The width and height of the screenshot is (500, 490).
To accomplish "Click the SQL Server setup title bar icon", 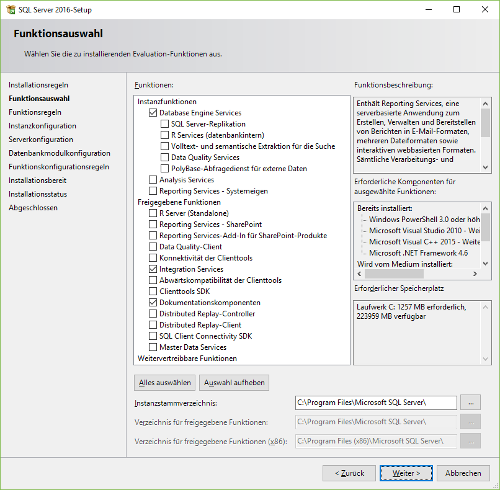I will [10, 9].
